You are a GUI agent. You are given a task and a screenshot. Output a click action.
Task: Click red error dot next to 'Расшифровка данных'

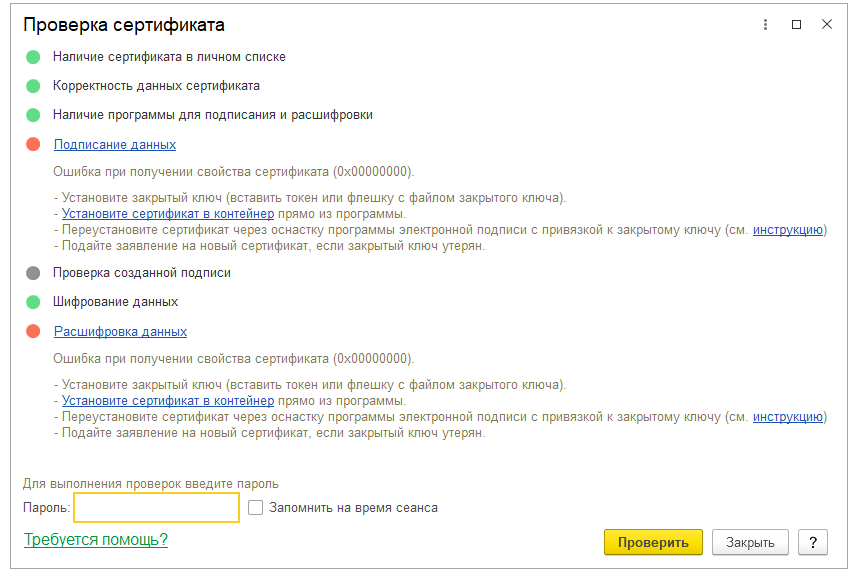point(33,331)
